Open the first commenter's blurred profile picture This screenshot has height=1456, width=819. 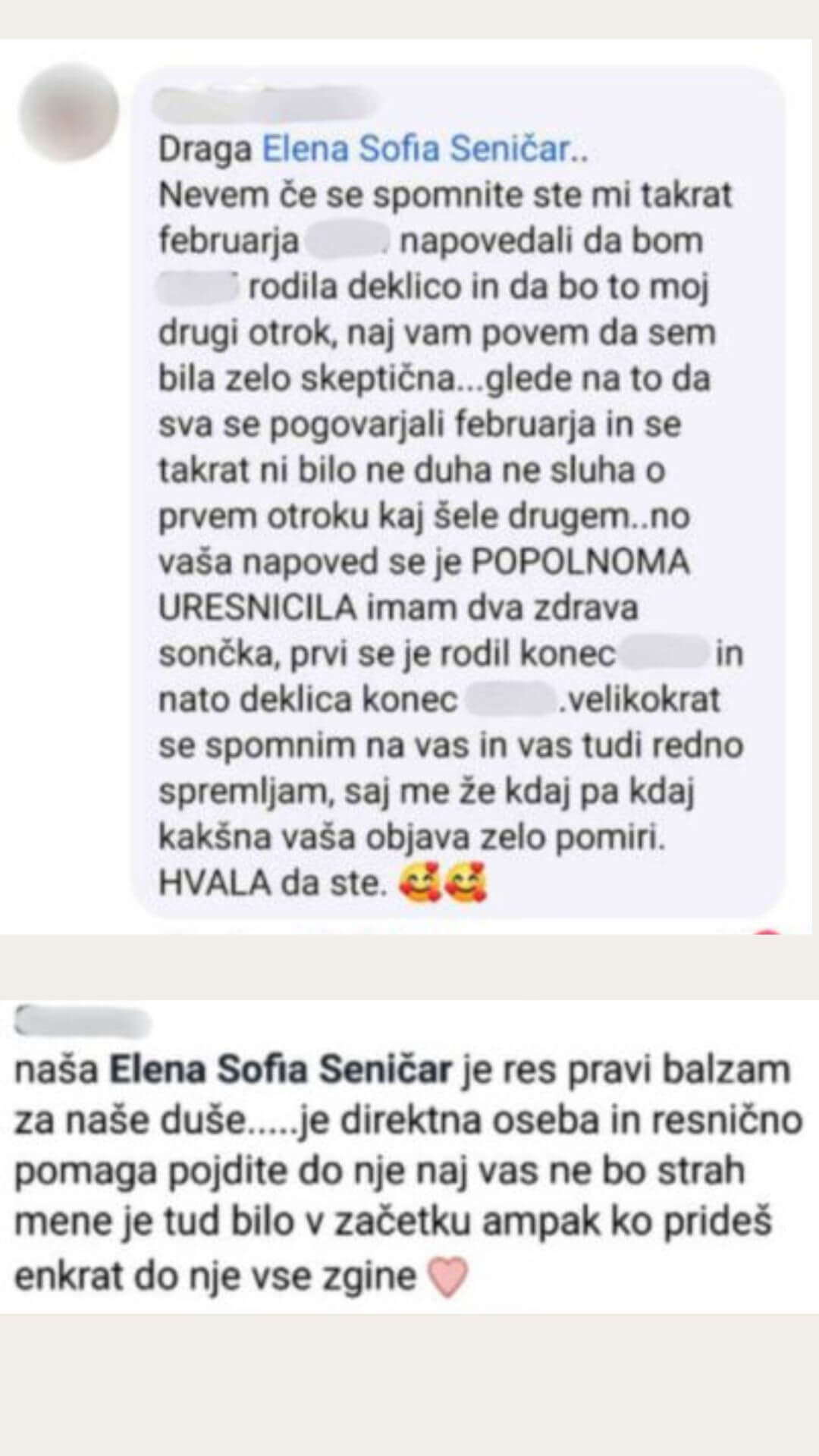70,112
